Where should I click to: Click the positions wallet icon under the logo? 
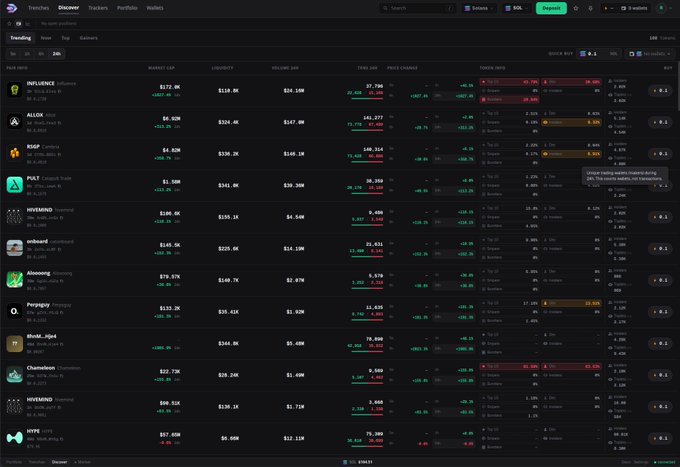[x=19, y=23]
